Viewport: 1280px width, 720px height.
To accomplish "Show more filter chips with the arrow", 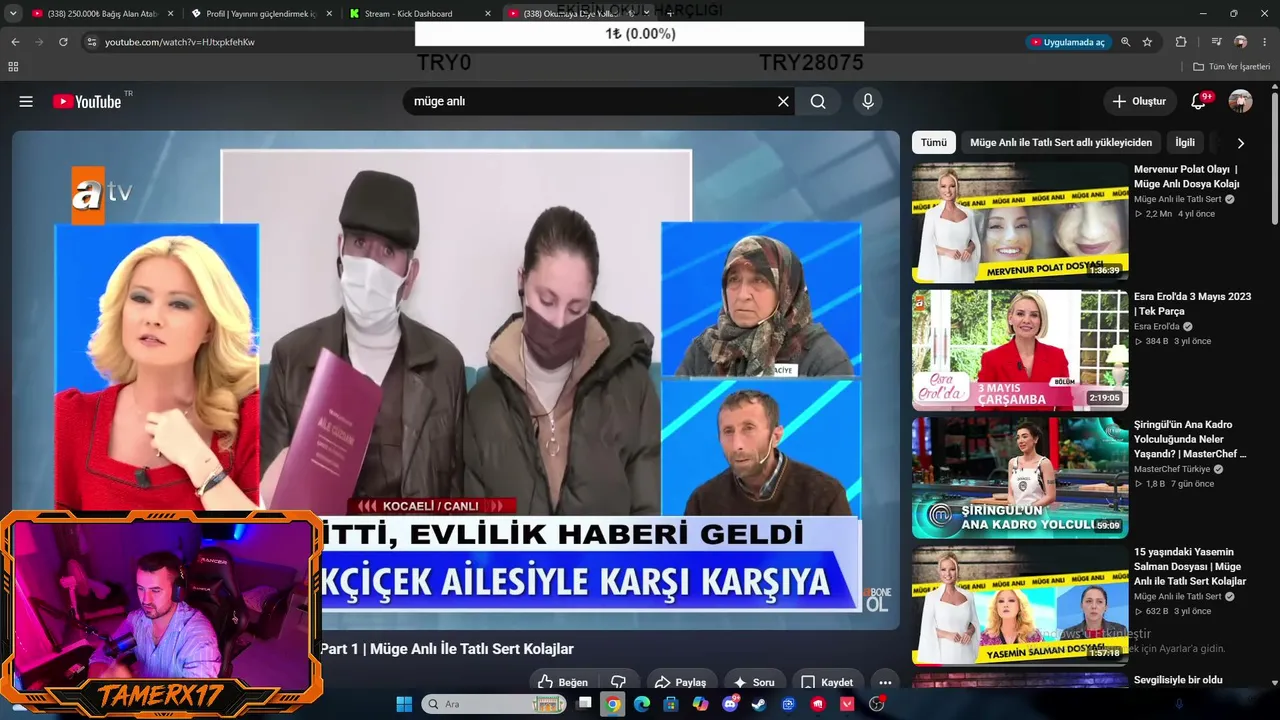I will (1240, 143).
